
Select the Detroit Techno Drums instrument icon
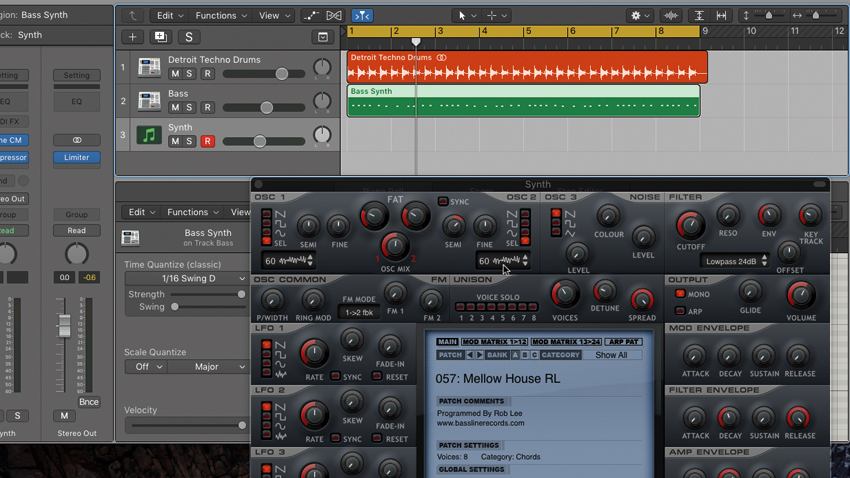pyautogui.click(x=149, y=67)
